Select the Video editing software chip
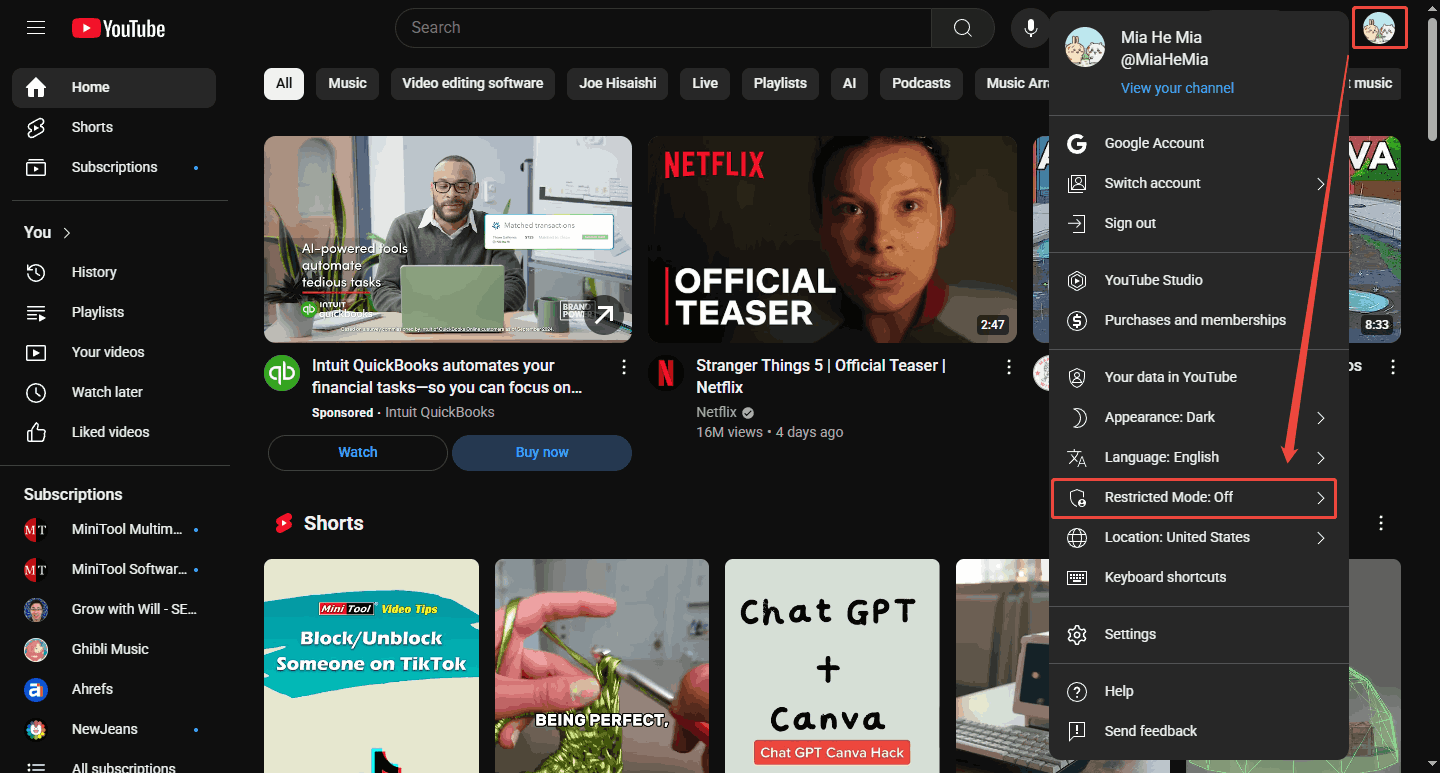The width and height of the screenshot is (1440, 773). (473, 84)
